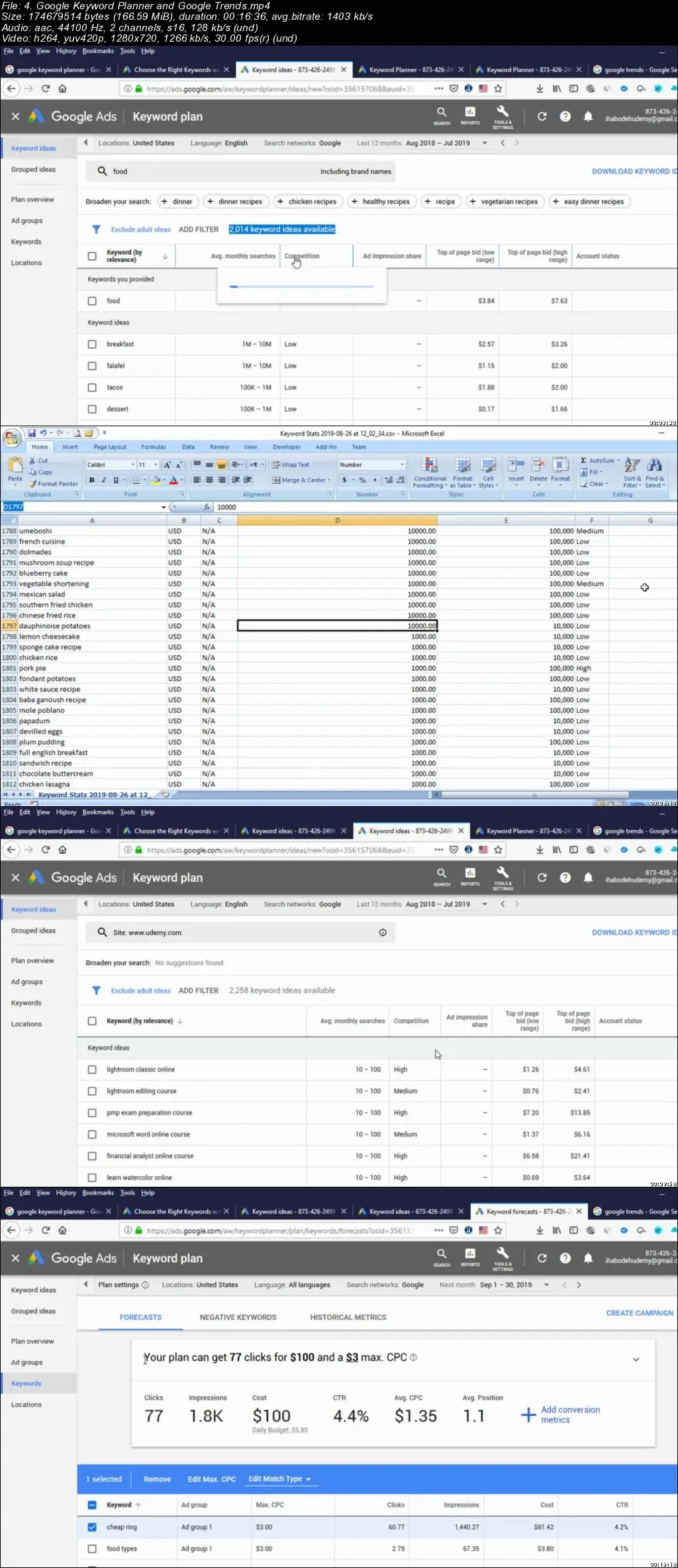Click the Cell Styles icon in Excel
The width and height of the screenshot is (678, 1568).
point(489,465)
